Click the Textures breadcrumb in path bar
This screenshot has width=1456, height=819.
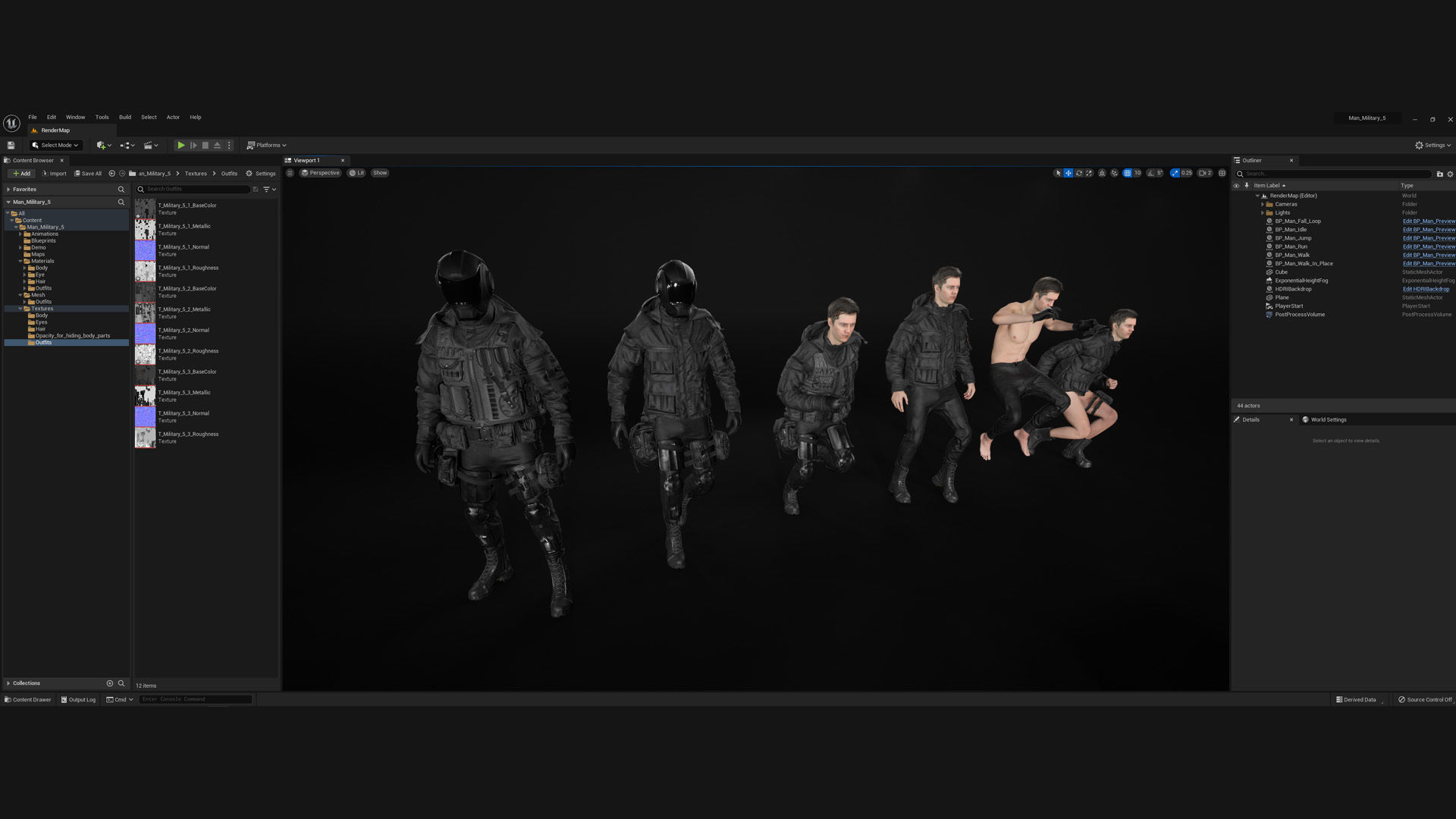click(196, 173)
